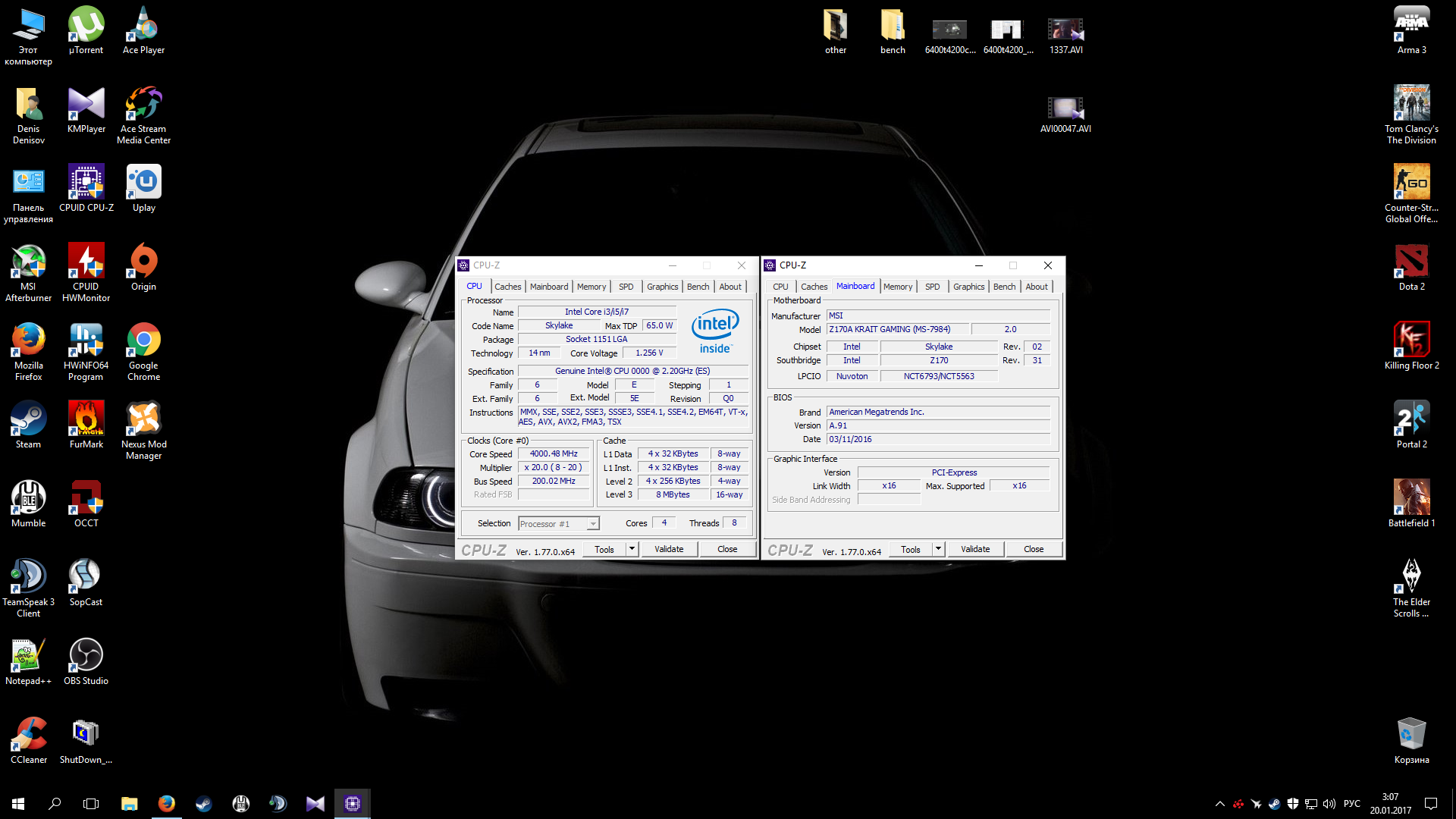Launch the FurMark desktop icon
The width and height of the screenshot is (1456, 819).
(86, 419)
